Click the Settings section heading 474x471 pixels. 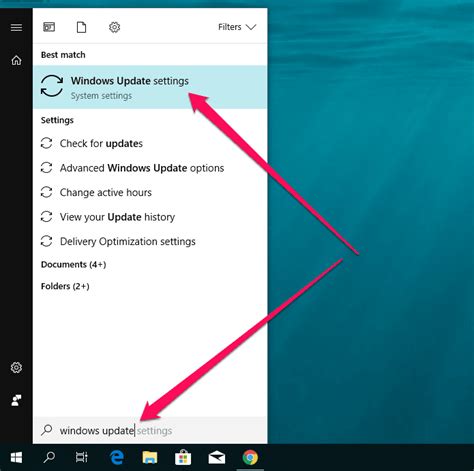[57, 120]
